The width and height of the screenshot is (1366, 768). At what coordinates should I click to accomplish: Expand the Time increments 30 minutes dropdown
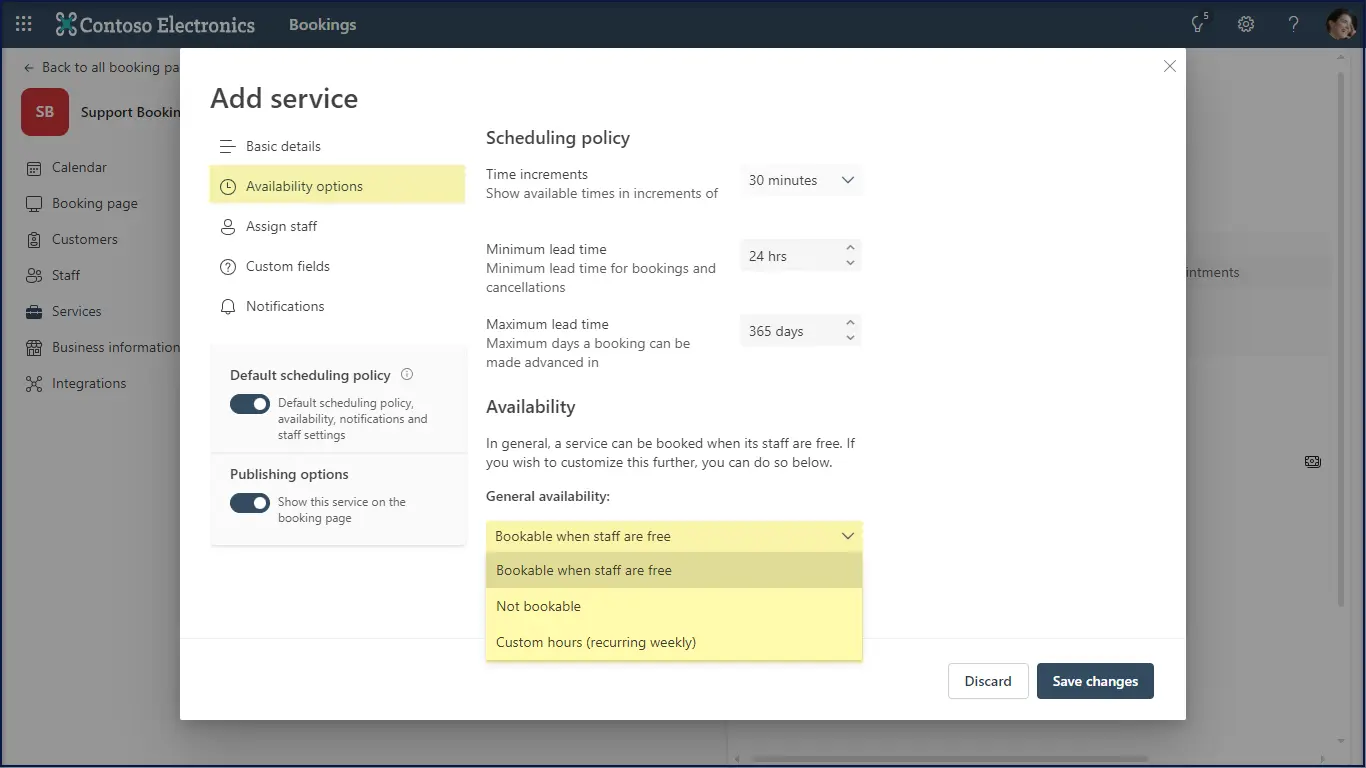tap(801, 181)
